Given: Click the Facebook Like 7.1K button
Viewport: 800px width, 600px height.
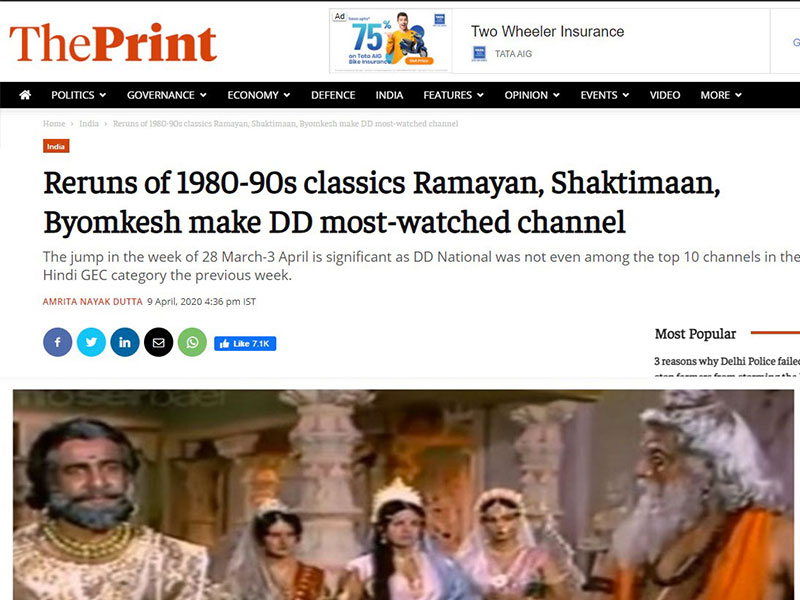Looking at the screenshot, I should point(245,344).
